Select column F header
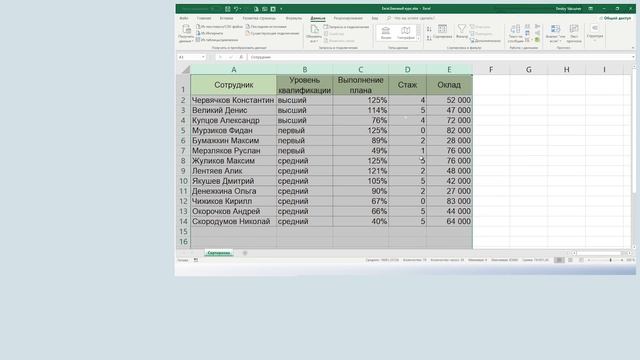The image size is (640, 360). pyautogui.click(x=491, y=70)
